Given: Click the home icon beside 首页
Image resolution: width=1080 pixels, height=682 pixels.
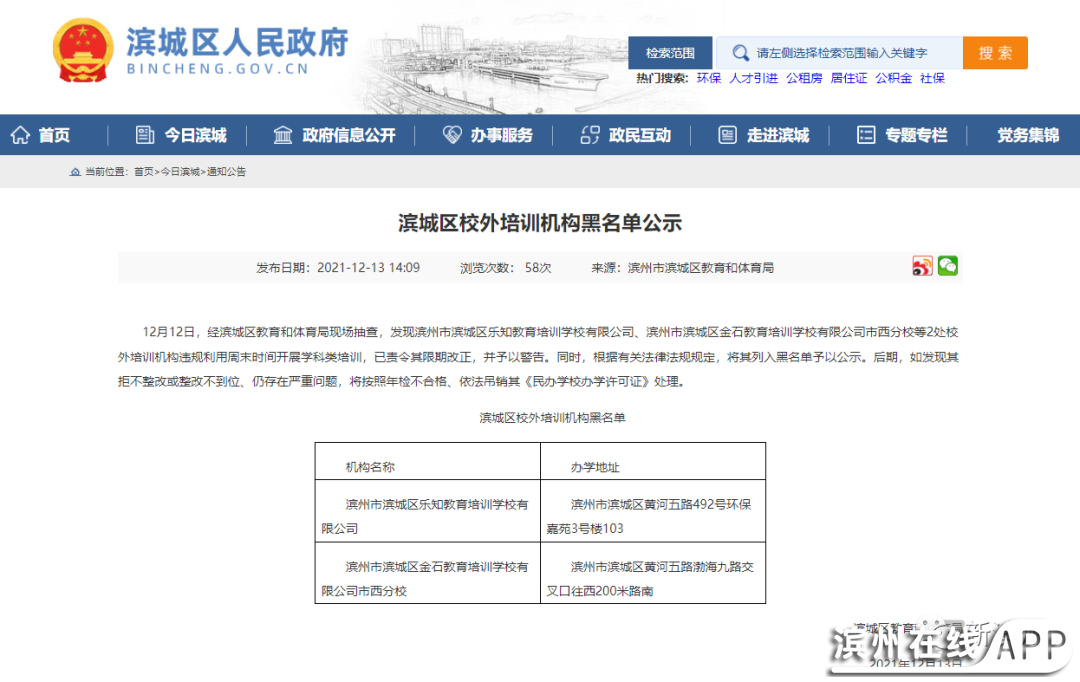Looking at the screenshot, I should 20,135.
